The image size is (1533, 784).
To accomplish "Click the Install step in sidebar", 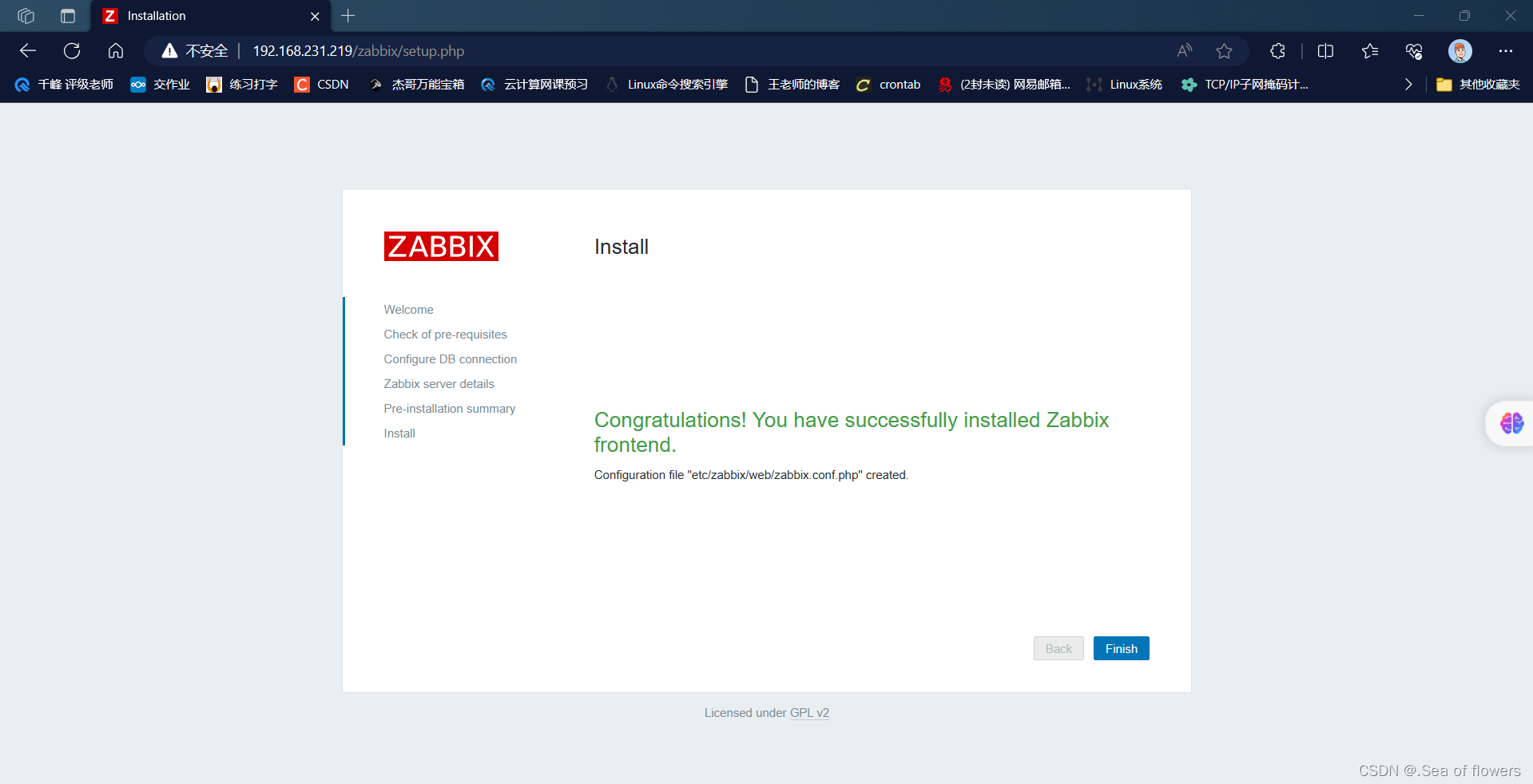I will pos(399,434).
